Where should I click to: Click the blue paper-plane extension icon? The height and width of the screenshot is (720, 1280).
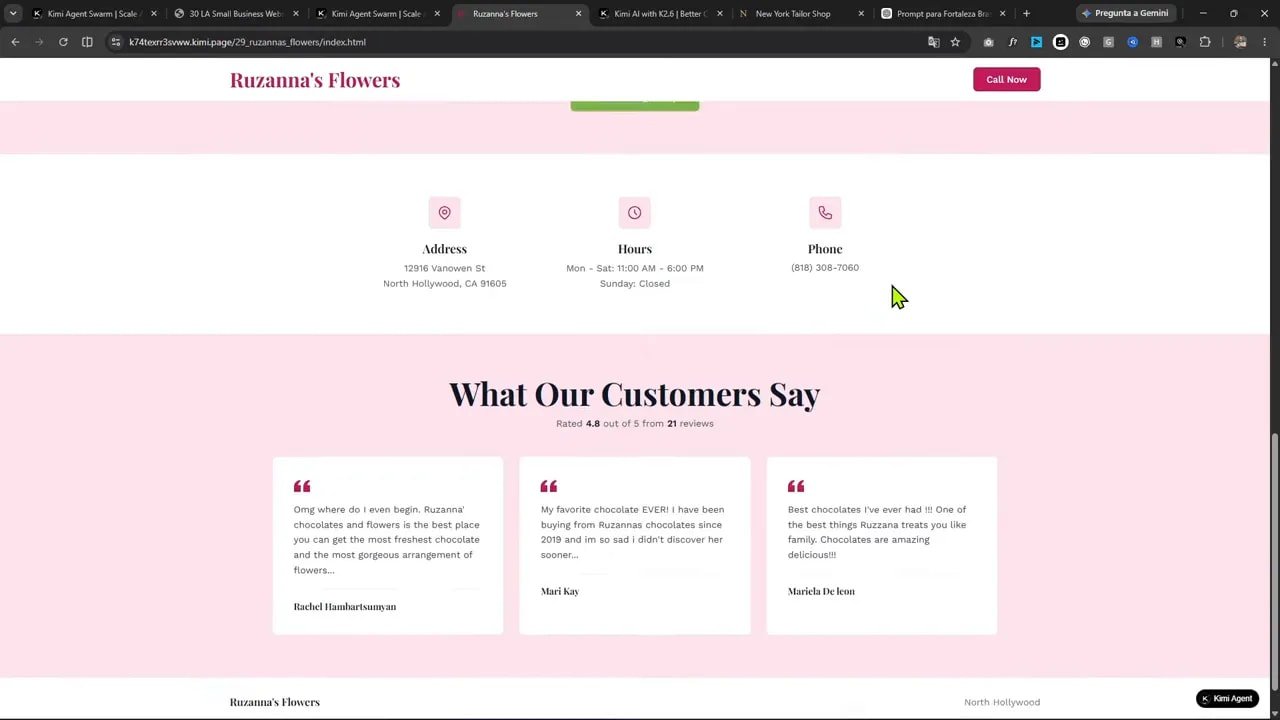[x=1037, y=42]
